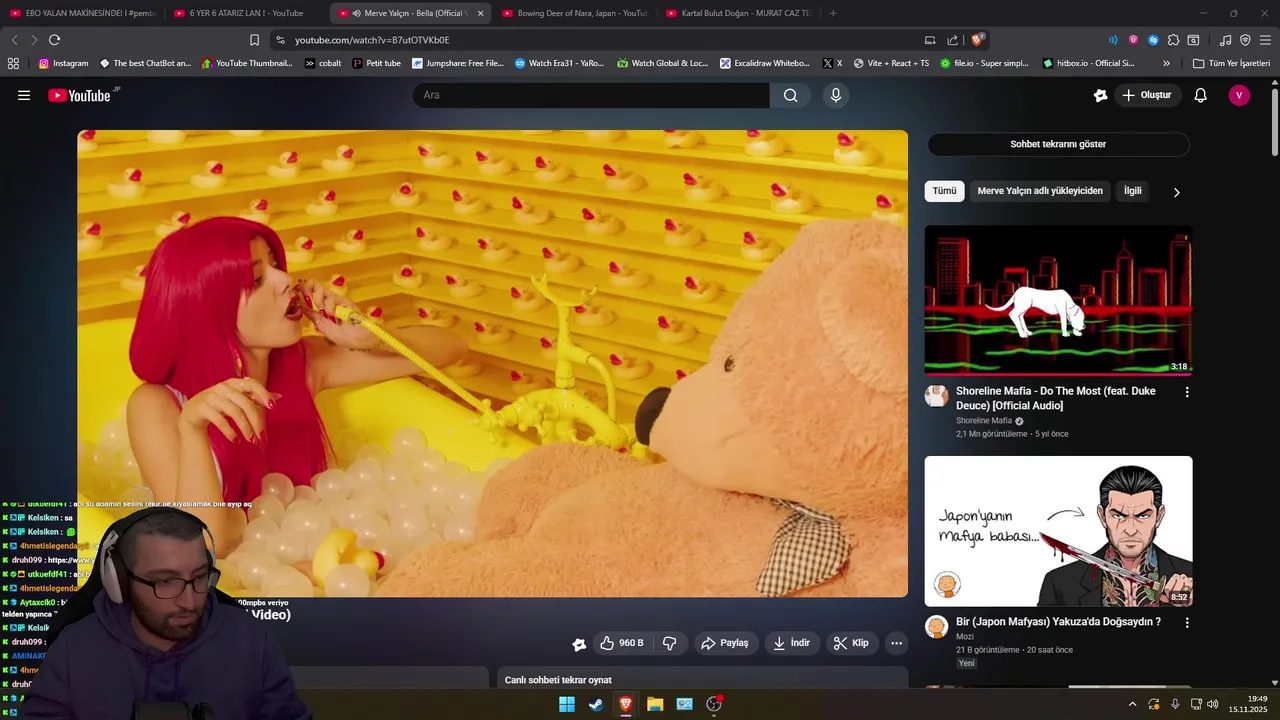Open the hitbox.io bookmark
This screenshot has width=1280, height=720.
click(x=1088, y=63)
